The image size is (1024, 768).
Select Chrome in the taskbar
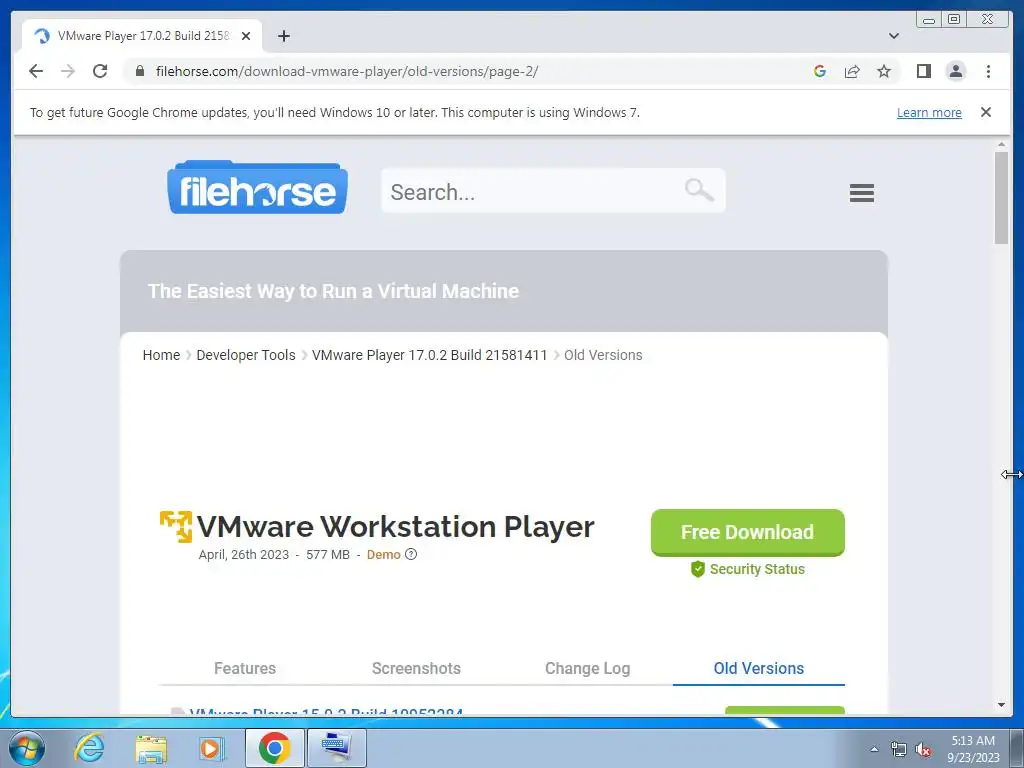[274, 748]
